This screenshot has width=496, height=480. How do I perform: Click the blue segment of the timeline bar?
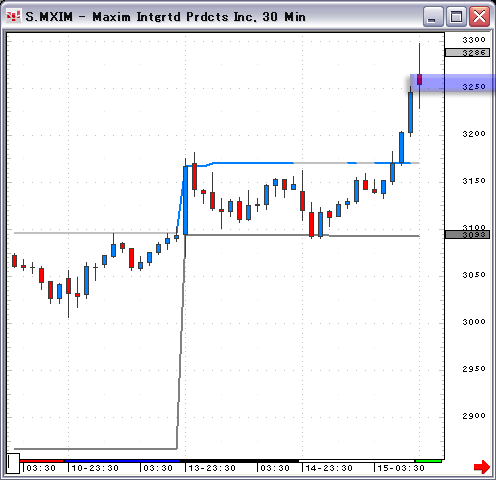[122, 461]
